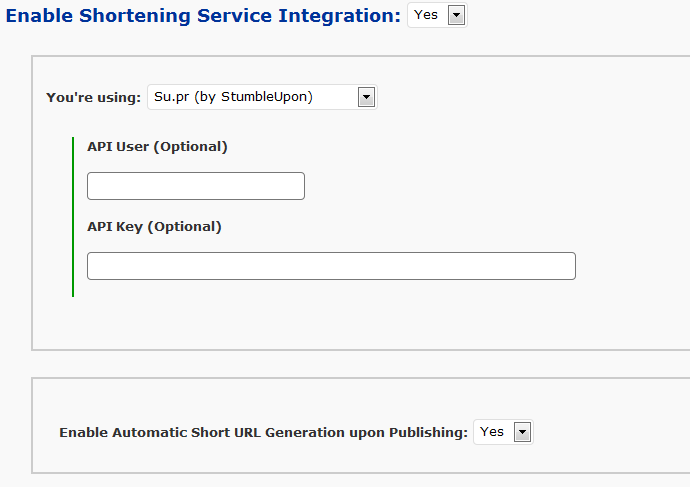The image size is (690, 487).
Task: Focus the API Key text field
Action: (x=331, y=266)
